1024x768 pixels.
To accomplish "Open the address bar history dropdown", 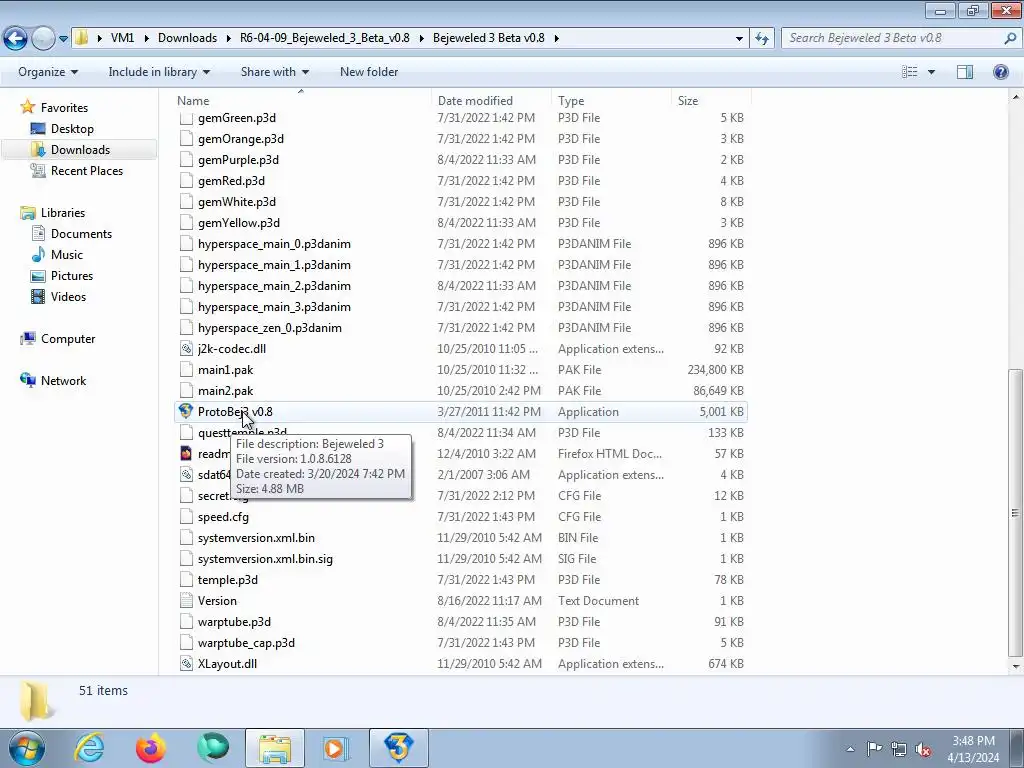I will 739,39.
